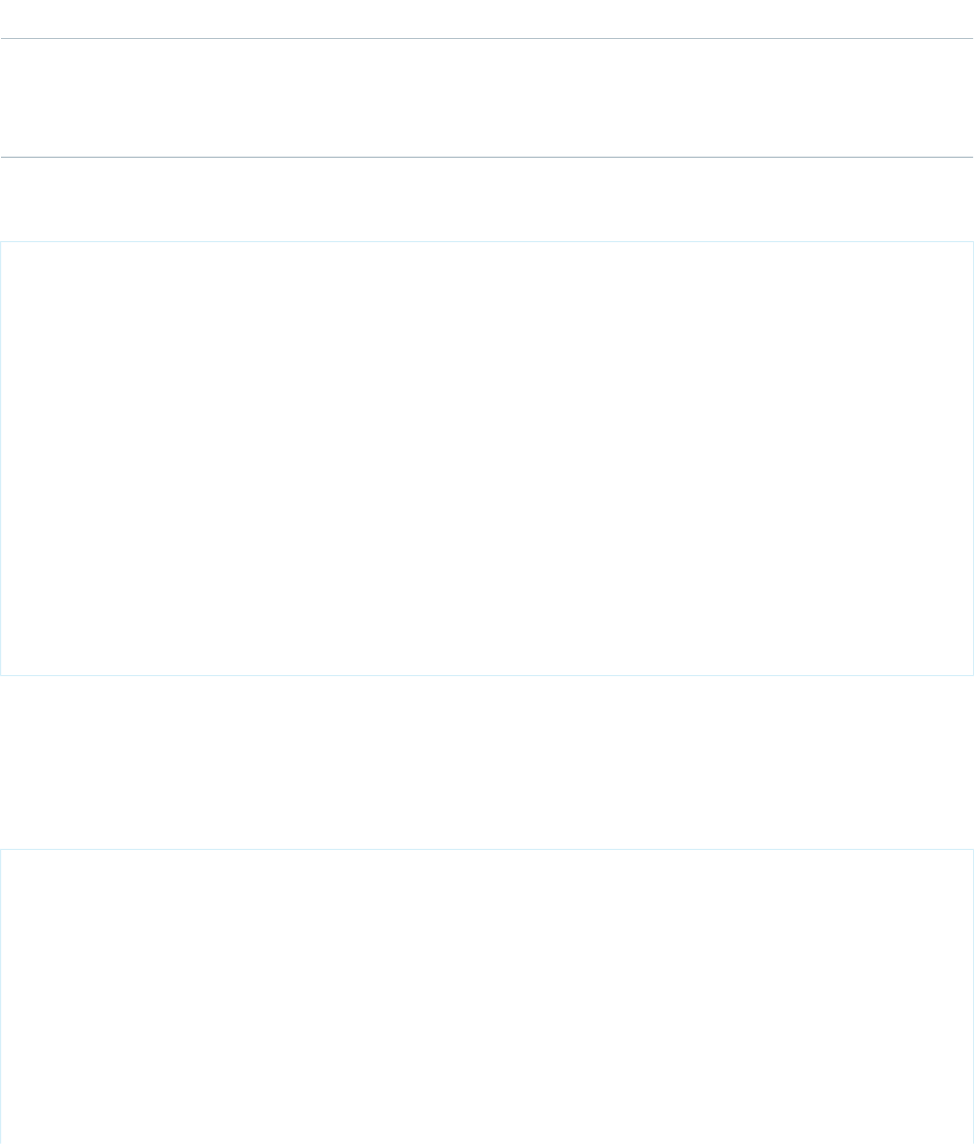Image resolution: width=974 pixels, height=1144 pixels.
Task: Click inside the lower empty bordered panel
Action: (487, 996)
